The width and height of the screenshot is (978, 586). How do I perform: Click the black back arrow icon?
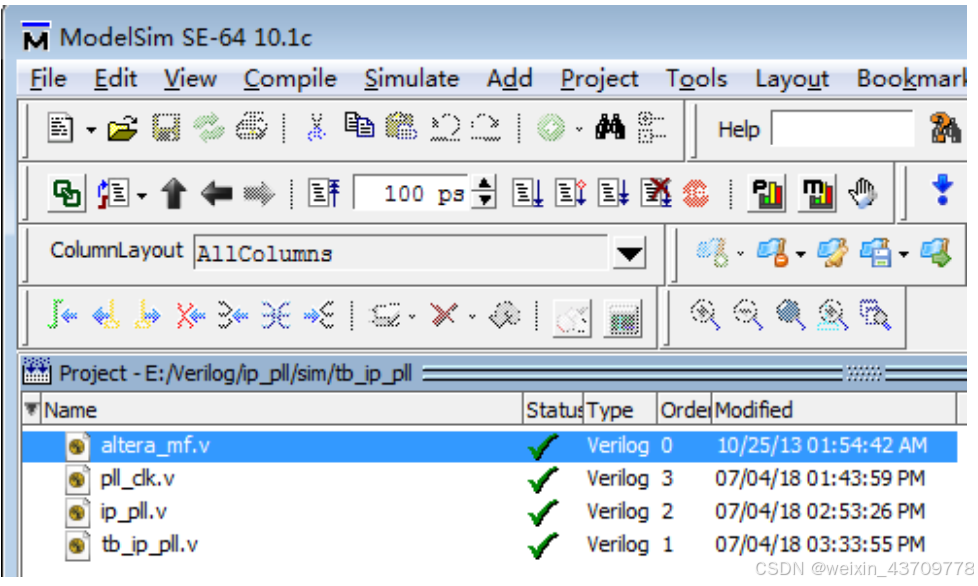[216, 194]
